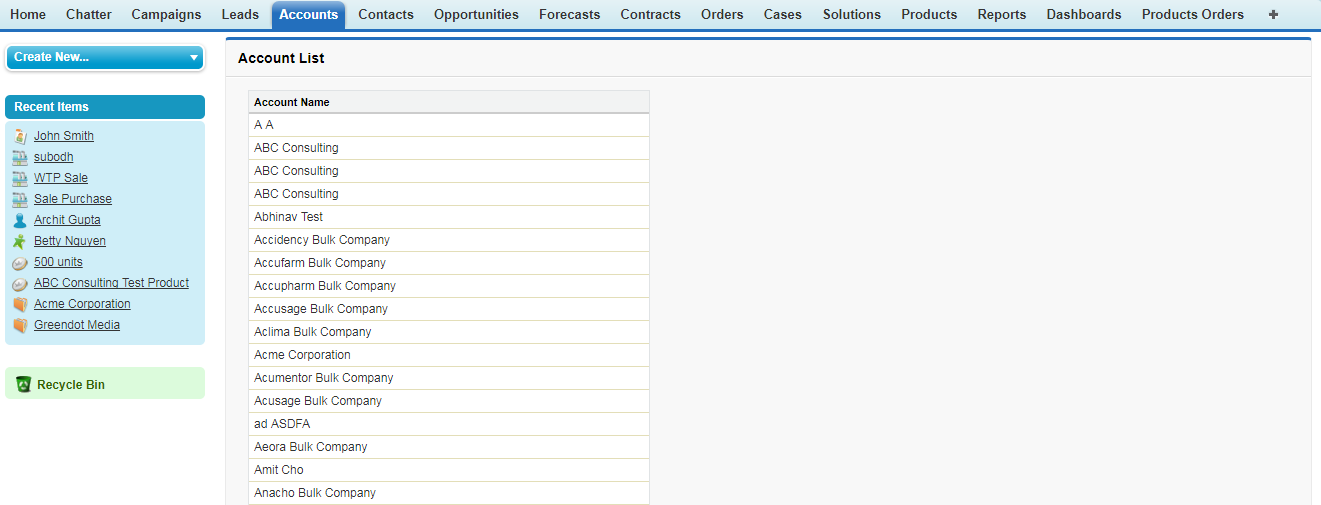Screen dimensions: 1321x505
Task: Open the Dashboards tab
Action: point(1084,15)
